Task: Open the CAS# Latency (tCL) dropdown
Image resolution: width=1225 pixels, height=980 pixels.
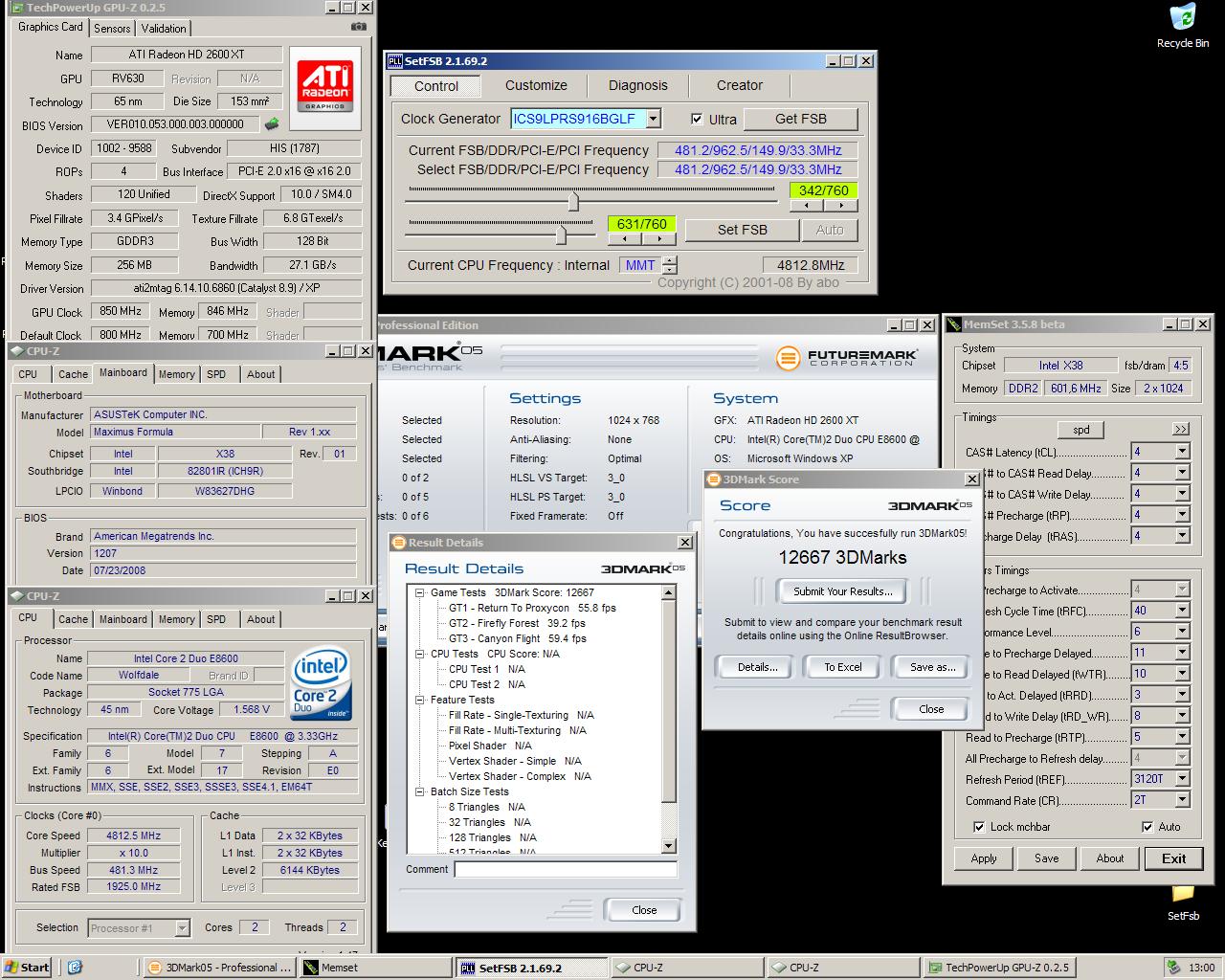Action: (1182, 452)
